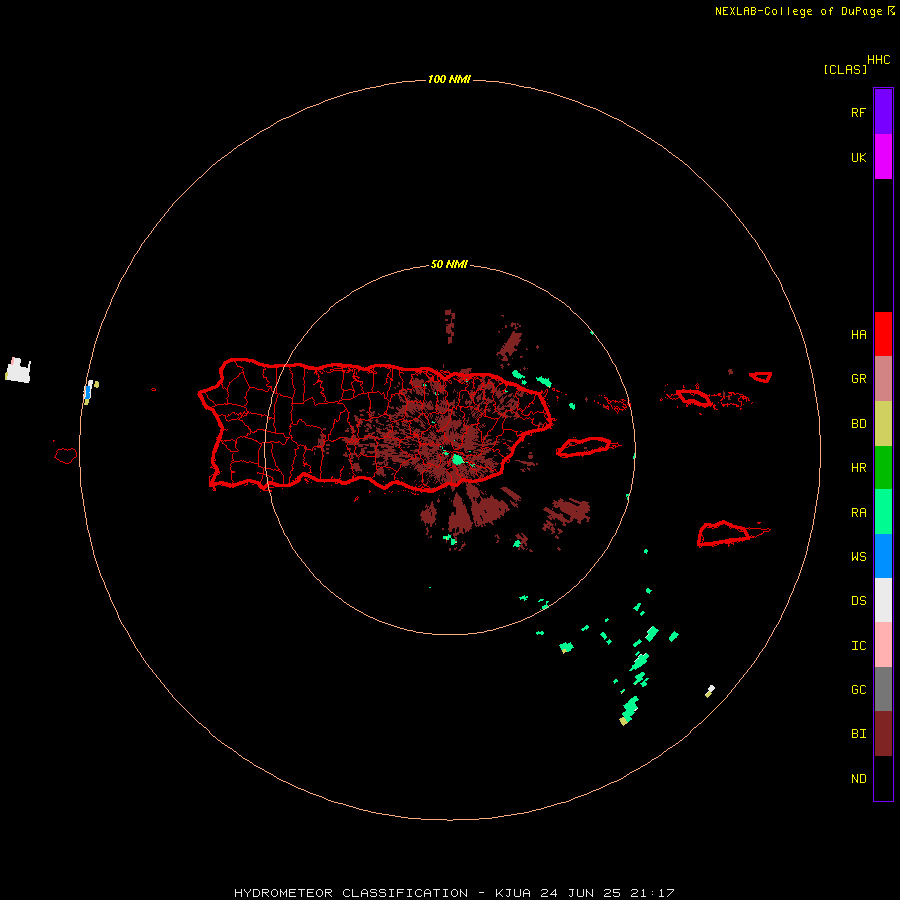Click the 'WS' legend label text
The image size is (900, 900).
point(859,556)
